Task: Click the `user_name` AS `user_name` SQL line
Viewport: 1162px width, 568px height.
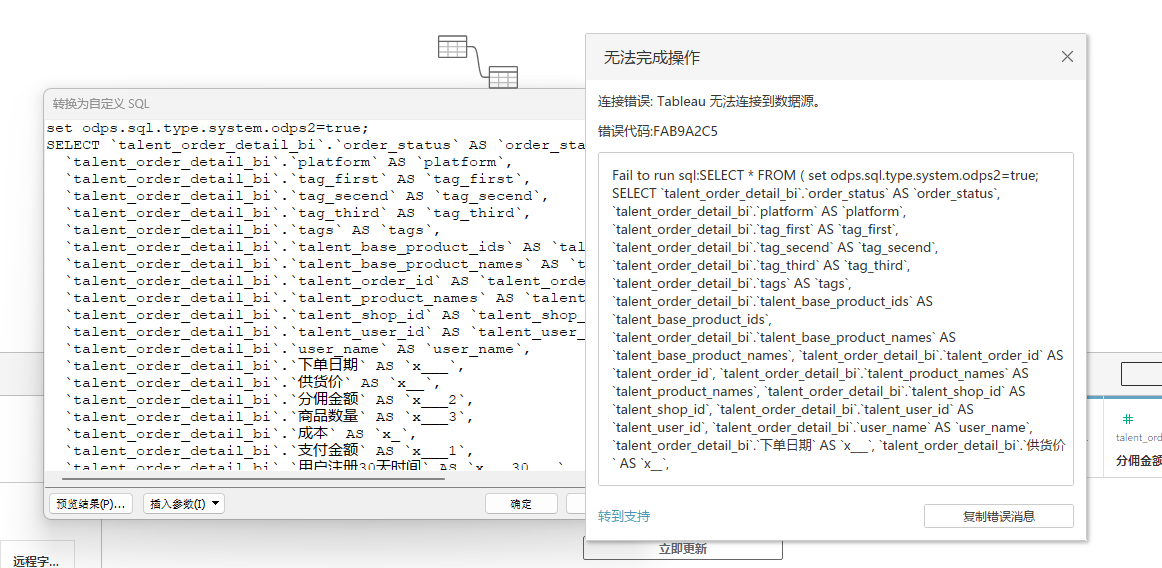Action: point(298,349)
